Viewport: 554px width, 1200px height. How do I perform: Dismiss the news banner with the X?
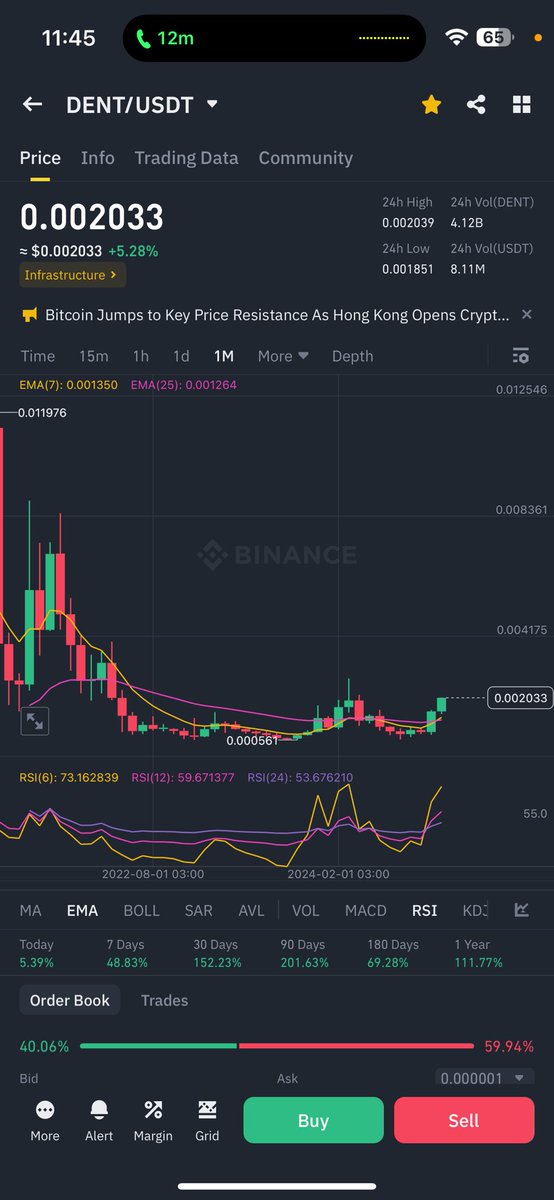527,315
